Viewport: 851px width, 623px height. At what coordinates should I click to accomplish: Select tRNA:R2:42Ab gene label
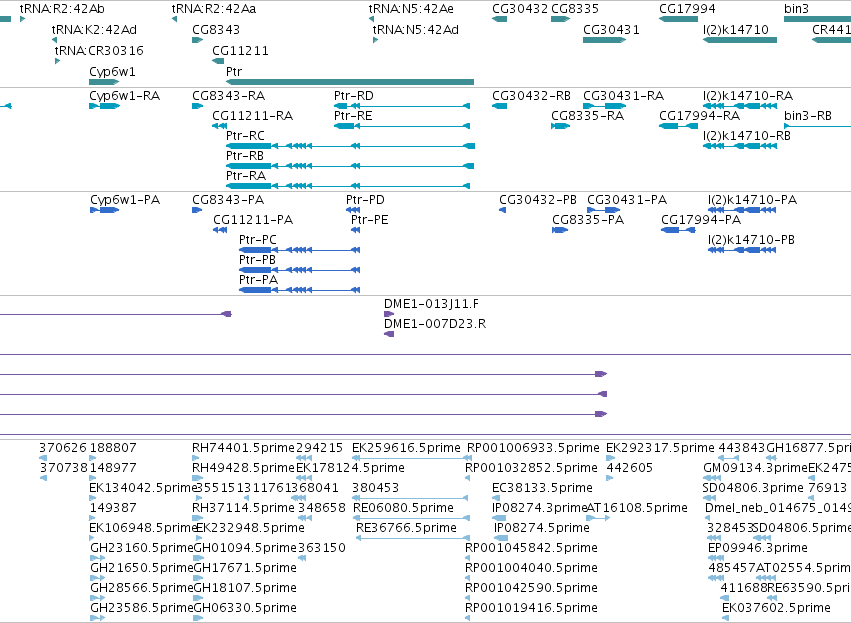[x=62, y=9]
